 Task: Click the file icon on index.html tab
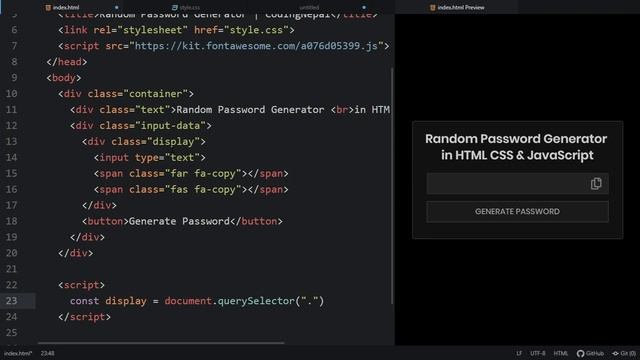click(48, 7)
